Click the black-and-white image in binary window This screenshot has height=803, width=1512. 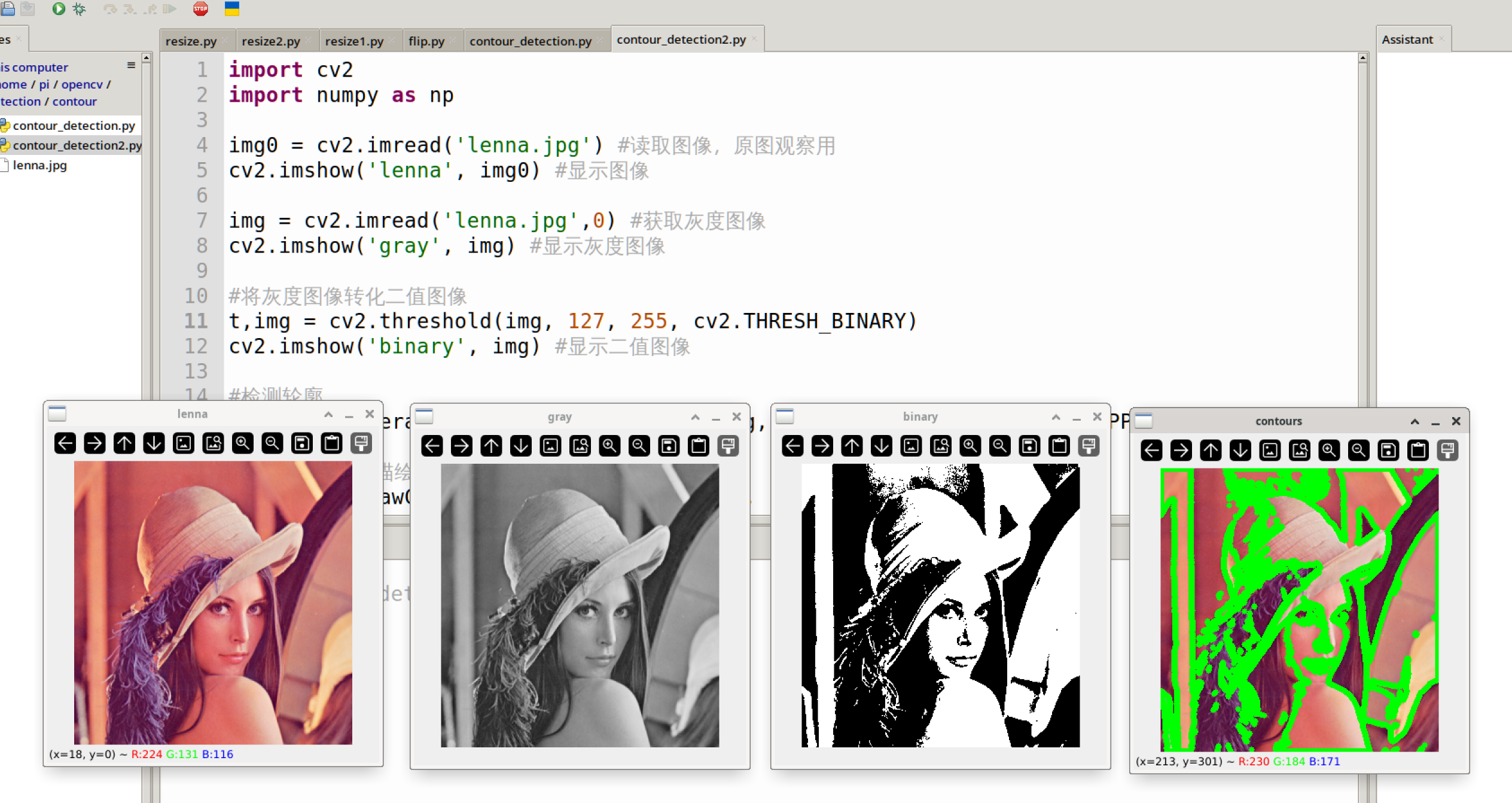point(940,606)
